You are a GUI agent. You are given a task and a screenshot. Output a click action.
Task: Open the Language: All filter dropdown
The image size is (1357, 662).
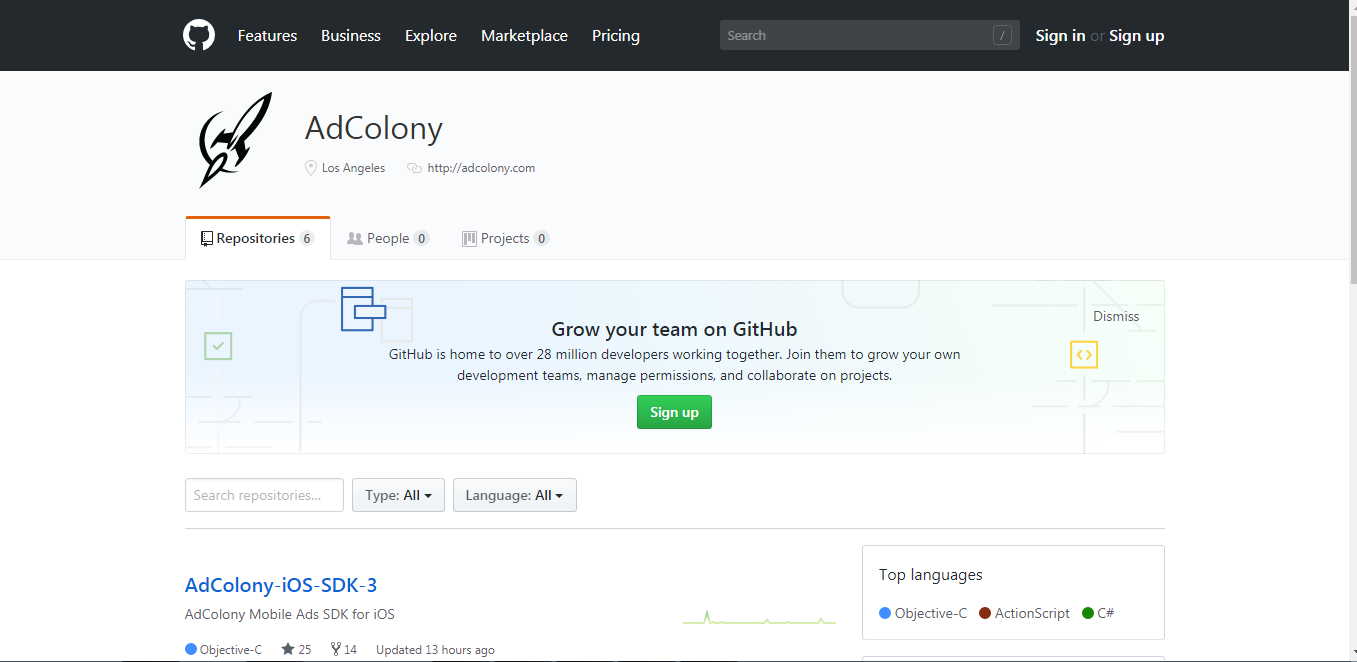tap(514, 494)
